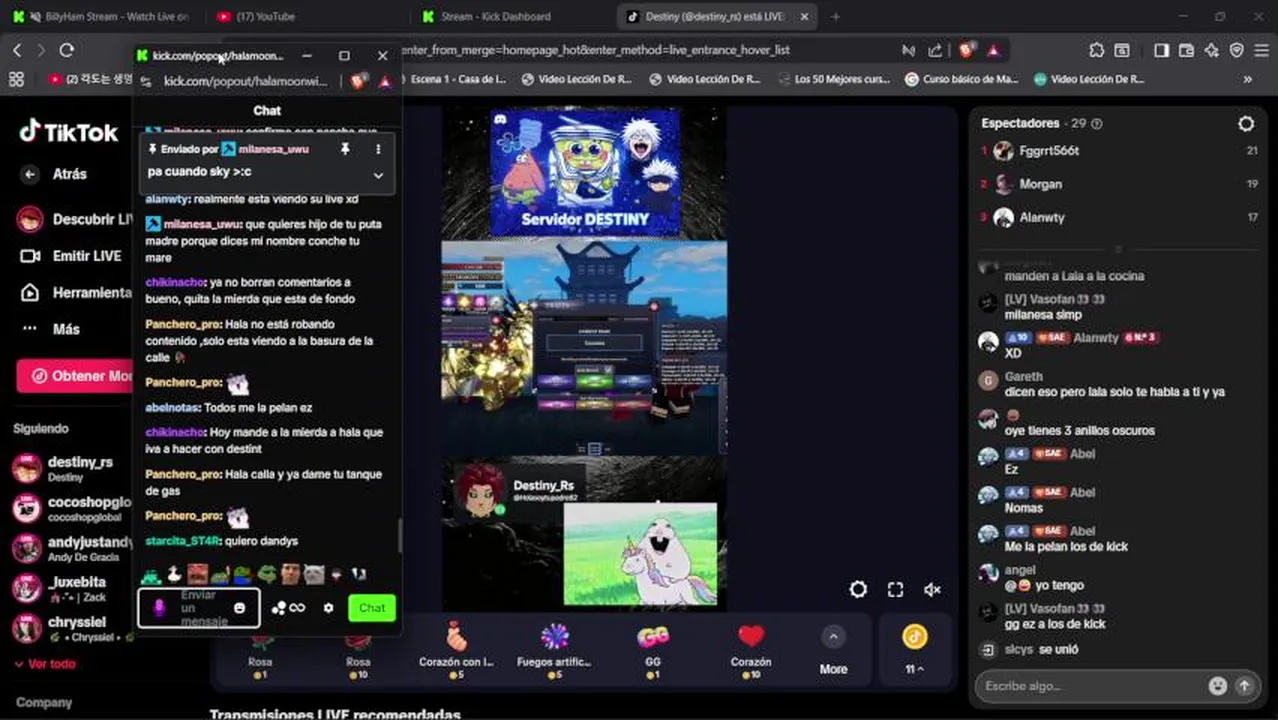Click the message input in Kick chat
Image resolution: width=1278 pixels, height=720 pixels.
point(198,608)
